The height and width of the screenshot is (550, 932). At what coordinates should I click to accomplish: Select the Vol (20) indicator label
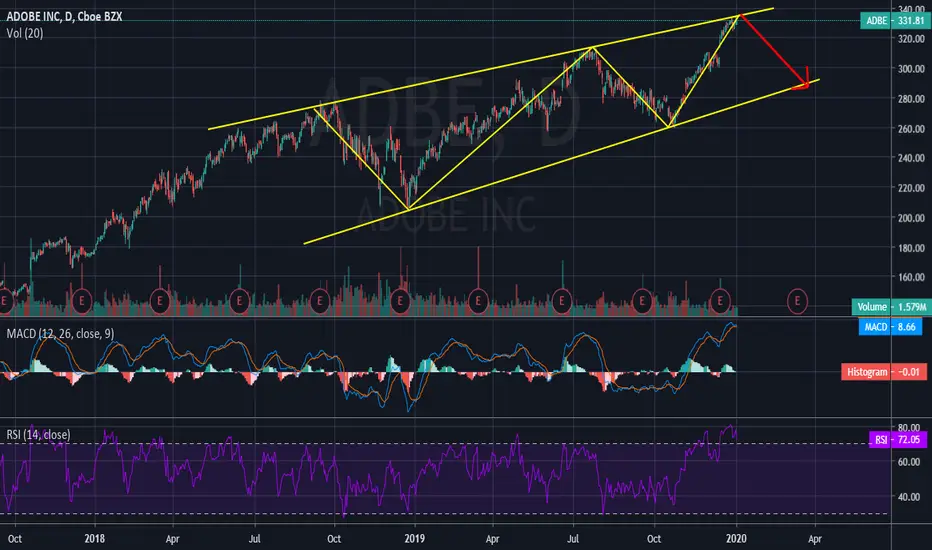click(25, 33)
